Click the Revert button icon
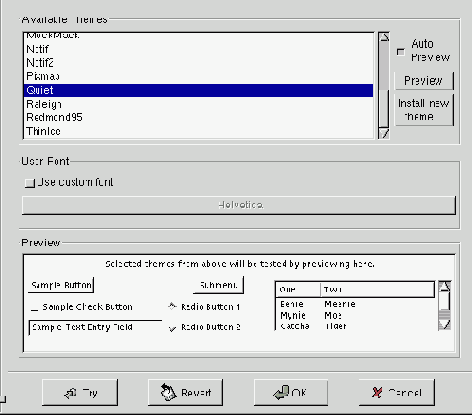This screenshot has width=472, height=415. 168,392
